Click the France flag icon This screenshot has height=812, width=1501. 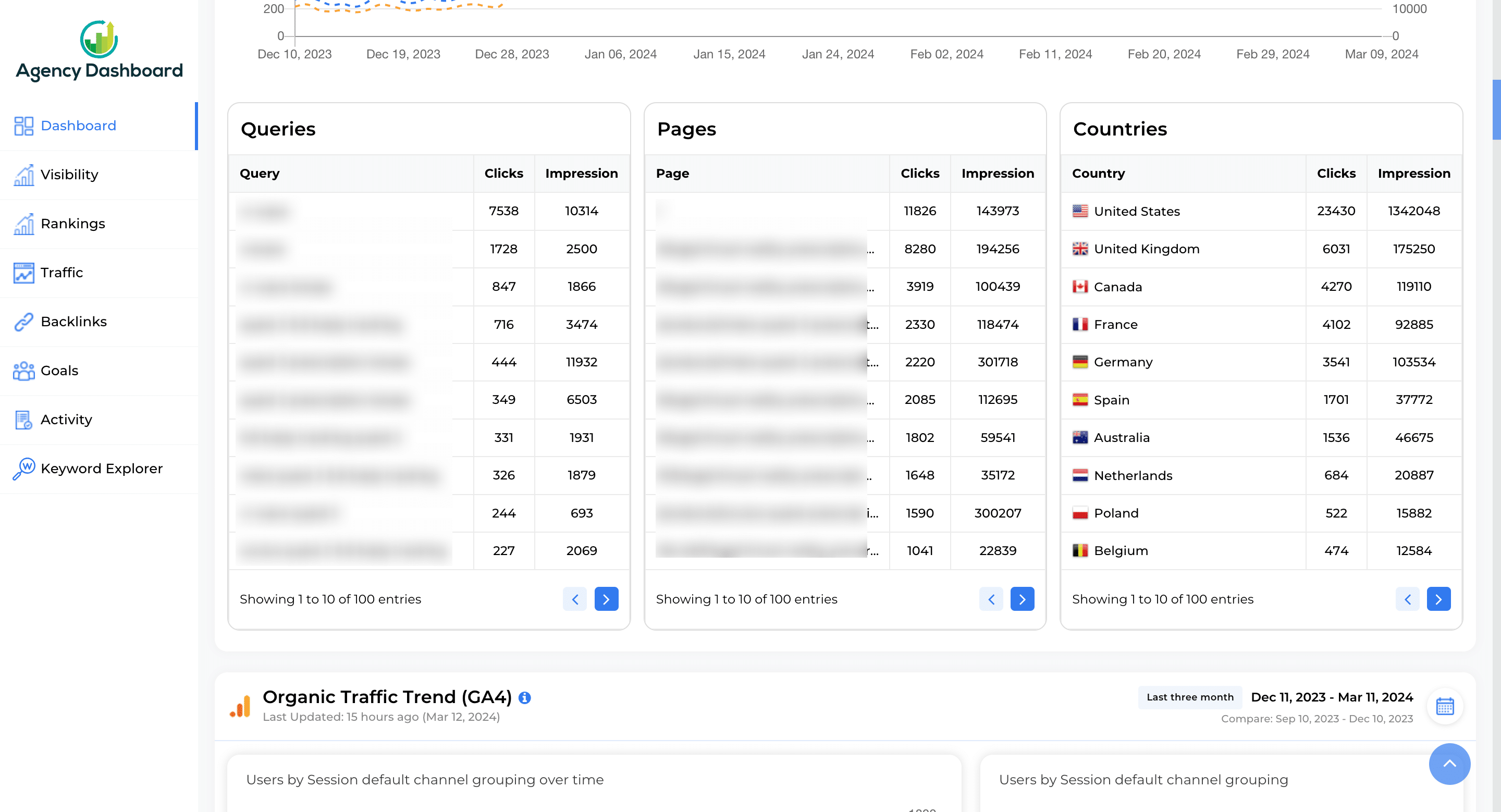(x=1080, y=325)
